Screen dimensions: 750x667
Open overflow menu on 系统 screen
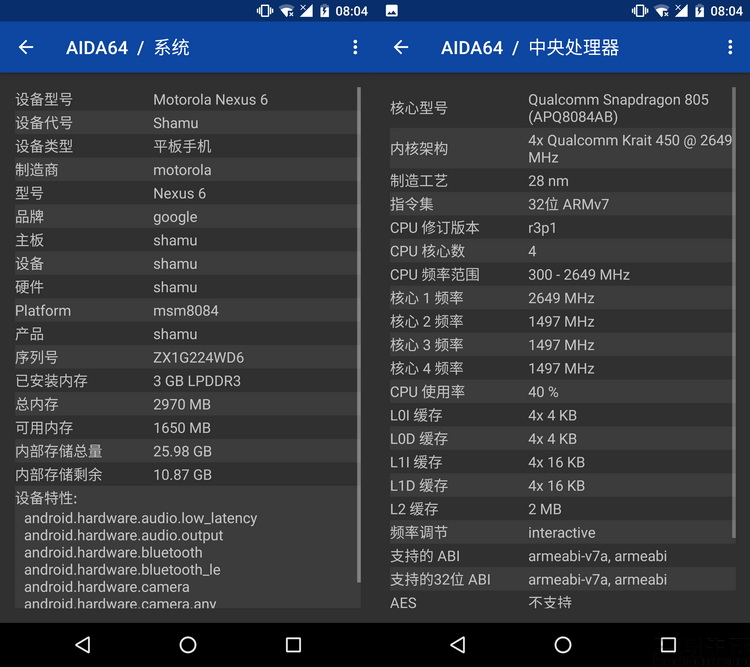[355, 47]
